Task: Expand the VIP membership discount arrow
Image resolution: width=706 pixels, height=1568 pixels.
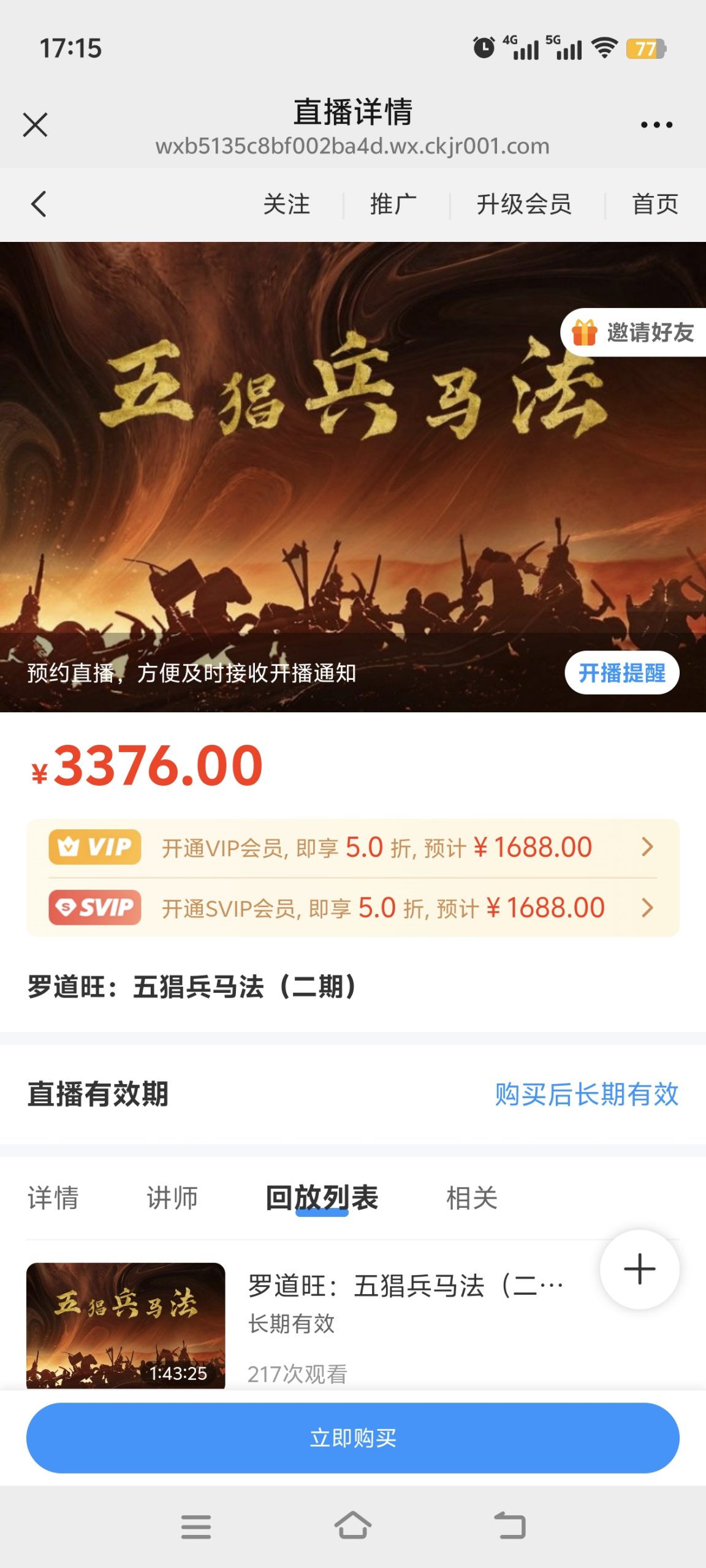Action: coord(647,847)
